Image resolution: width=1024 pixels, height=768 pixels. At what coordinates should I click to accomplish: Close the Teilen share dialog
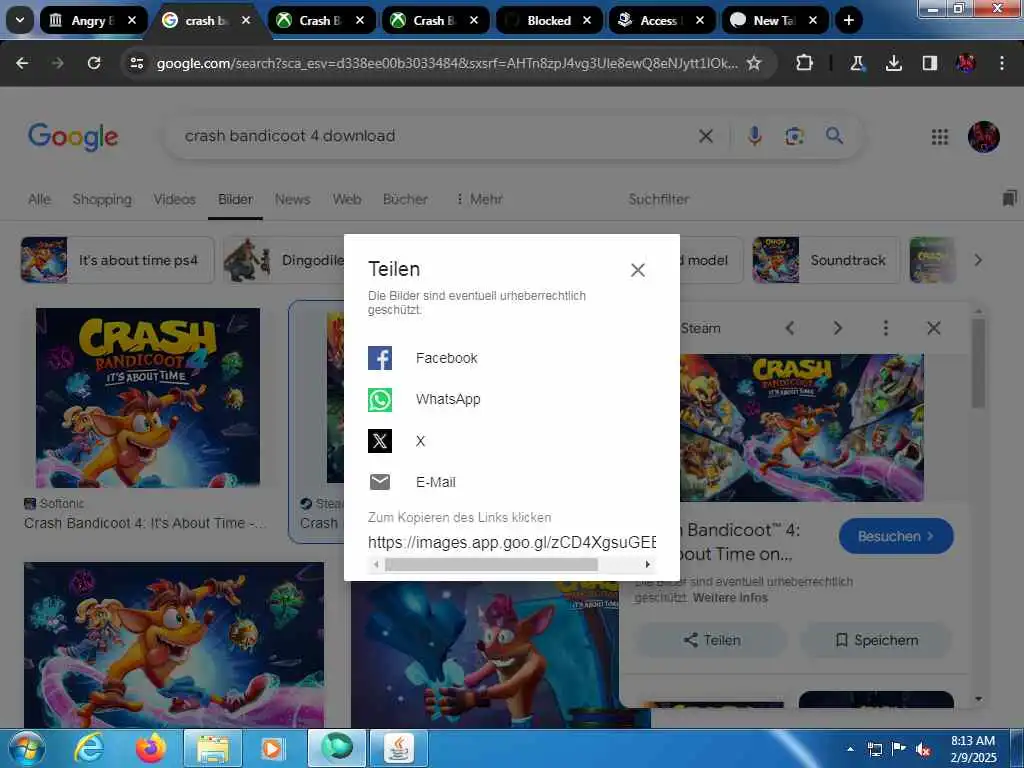tap(638, 270)
